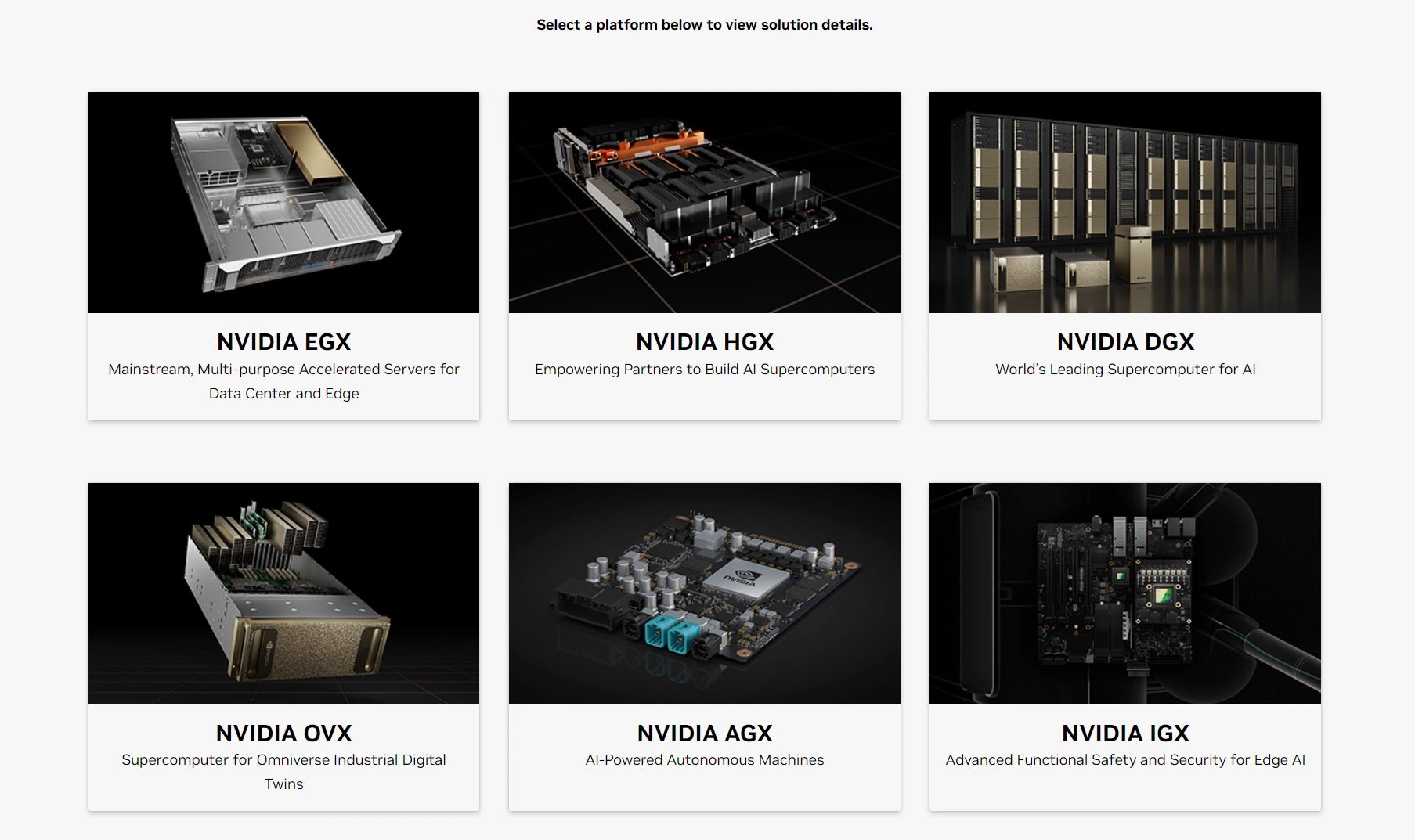
Task: Click 'Empowering Partners to Build AI Supercomputers' text
Action: pyautogui.click(x=704, y=370)
